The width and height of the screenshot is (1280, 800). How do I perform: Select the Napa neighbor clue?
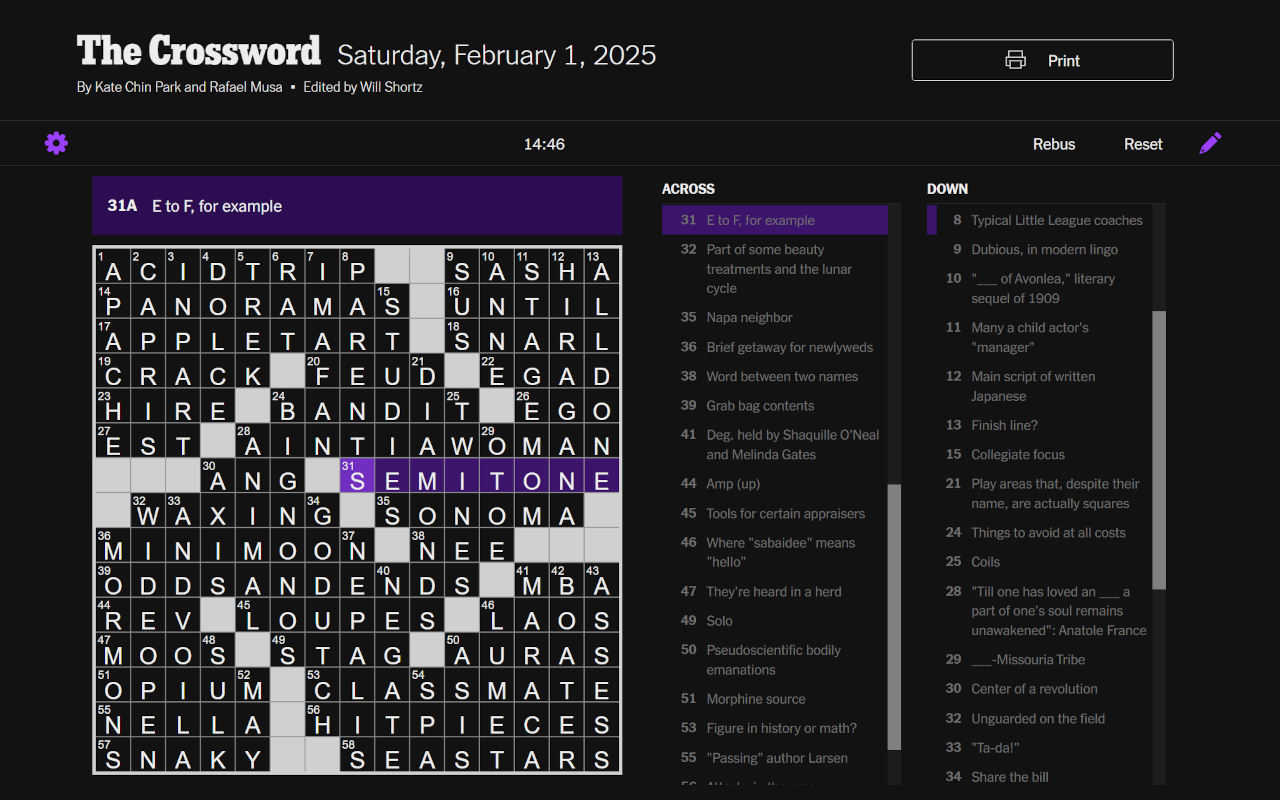point(775,318)
